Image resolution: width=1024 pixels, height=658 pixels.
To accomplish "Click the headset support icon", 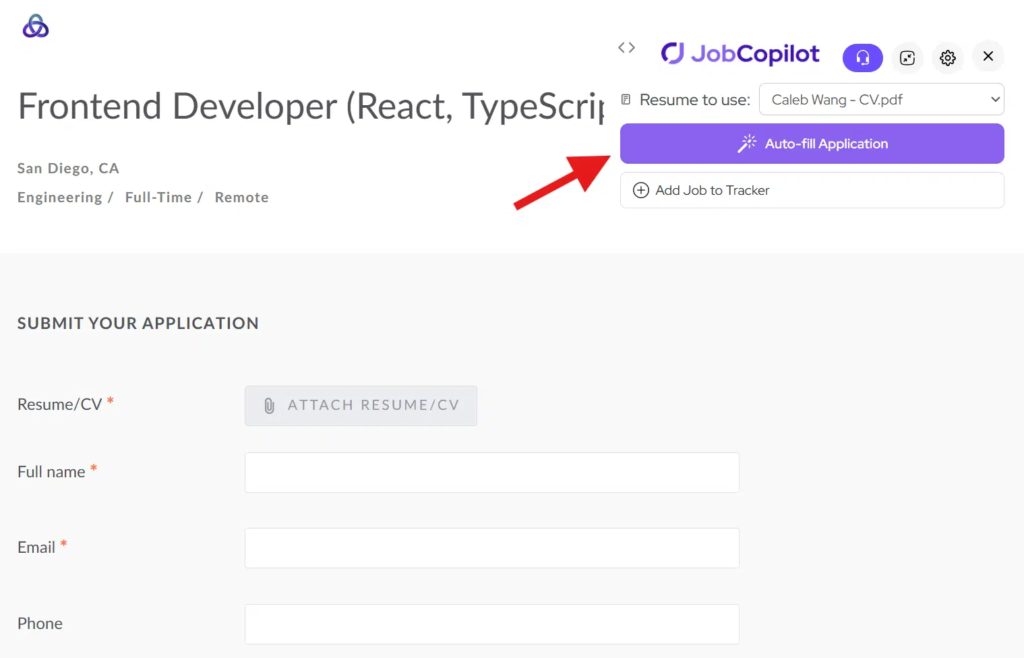I will pos(862,57).
